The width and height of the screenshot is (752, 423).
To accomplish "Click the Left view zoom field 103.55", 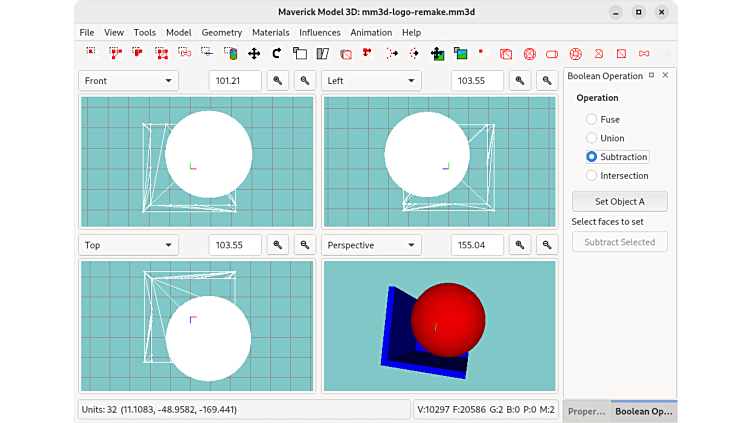I will point(477,81).
